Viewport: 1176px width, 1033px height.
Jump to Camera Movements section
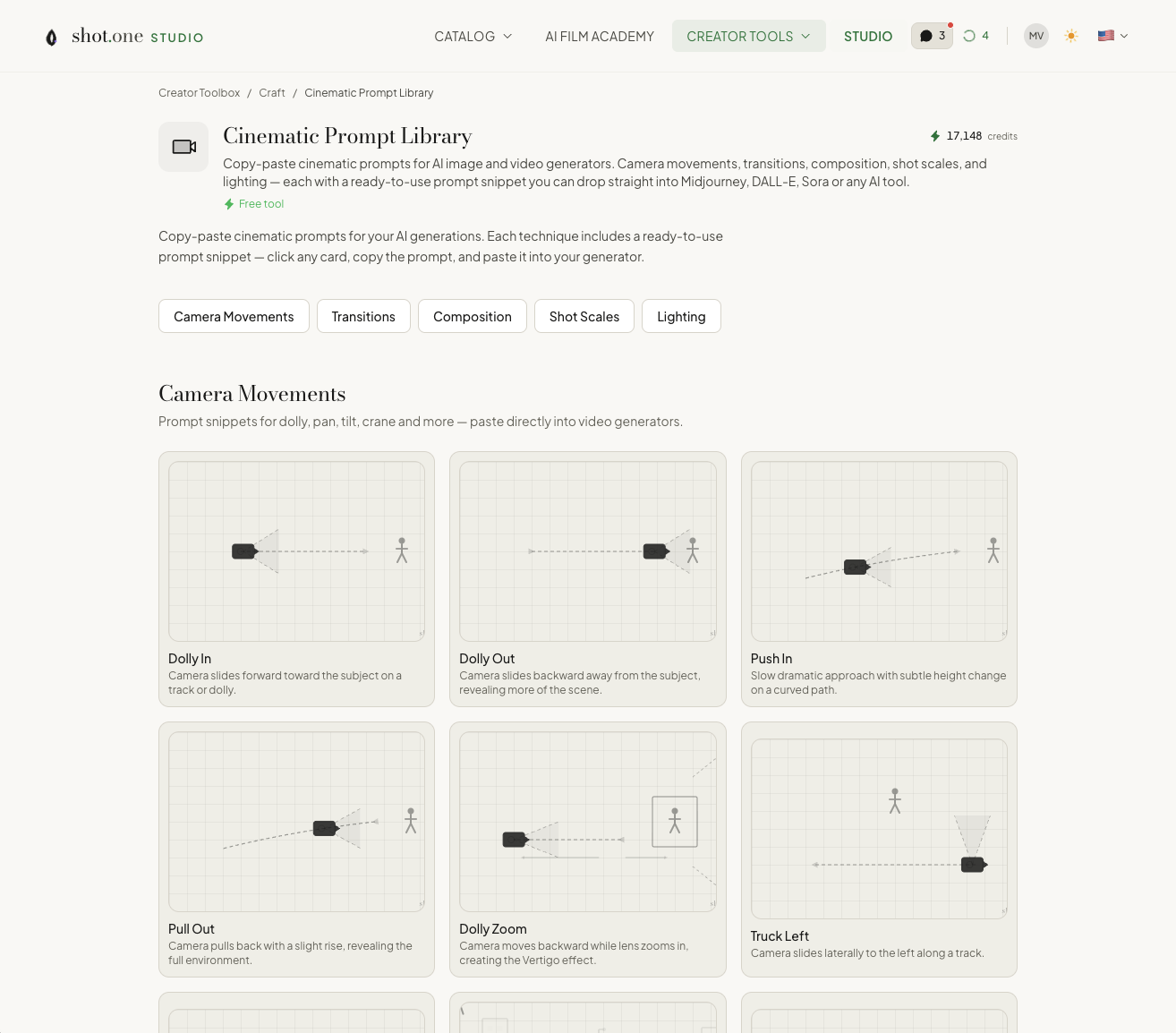[234, 316]
